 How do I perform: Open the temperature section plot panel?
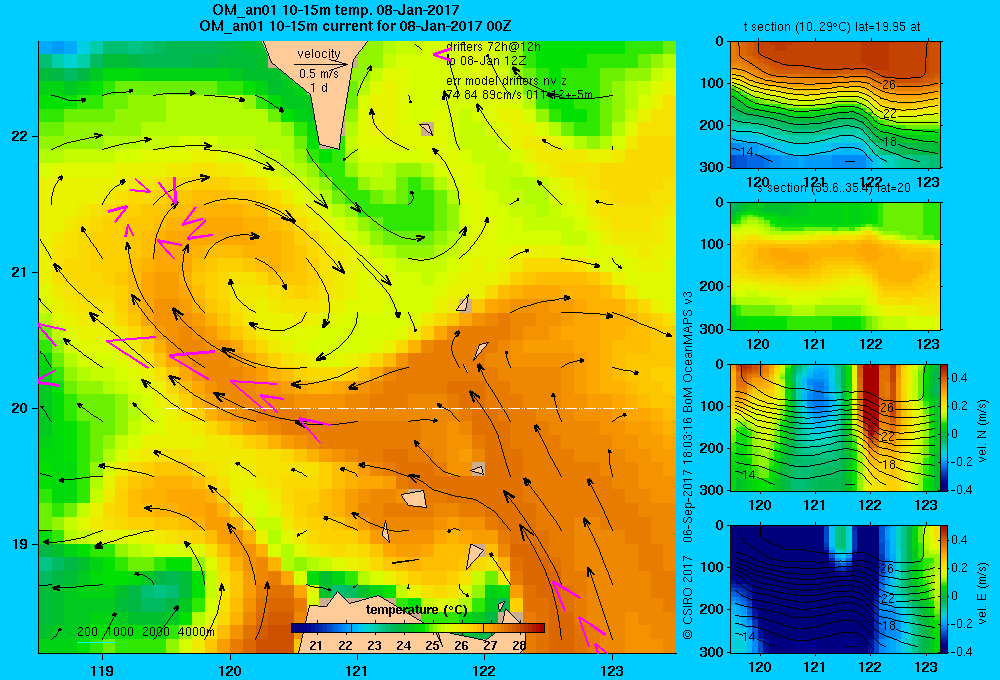(835, 105)
